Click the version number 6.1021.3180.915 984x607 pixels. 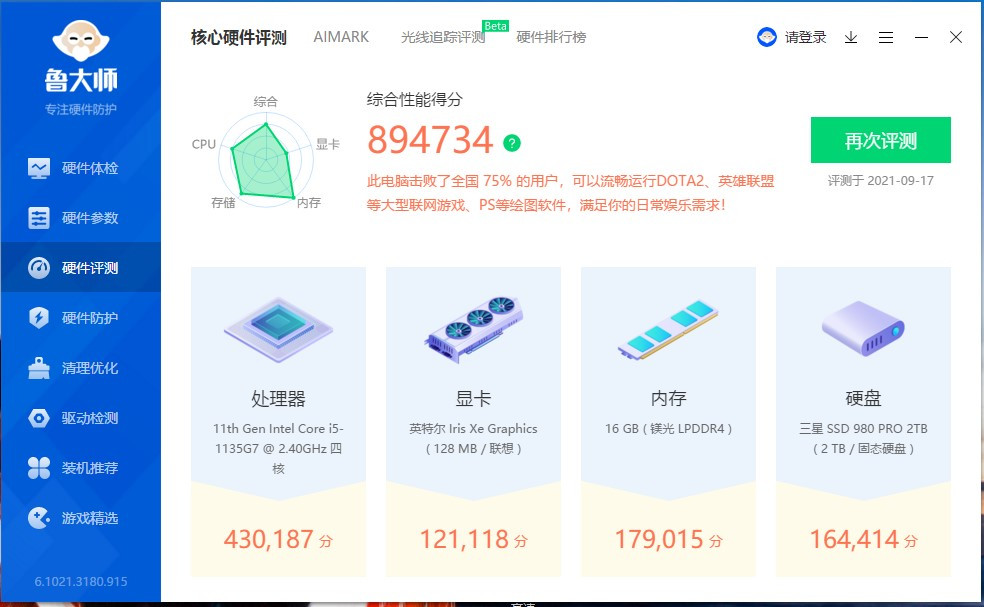pyautogui.click(x=81, y=582)
